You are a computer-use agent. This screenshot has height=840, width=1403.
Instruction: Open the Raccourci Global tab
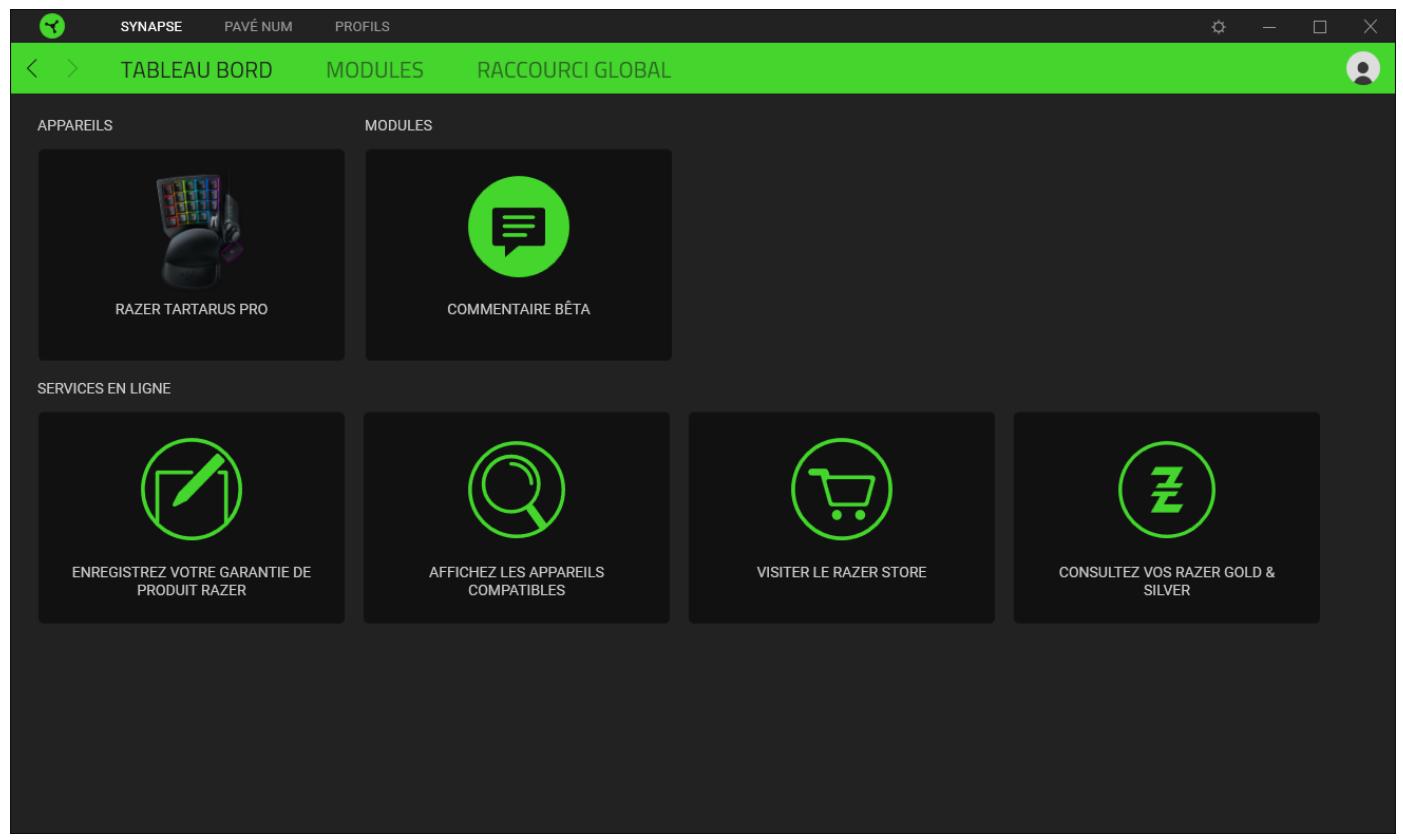coord(575,70)
